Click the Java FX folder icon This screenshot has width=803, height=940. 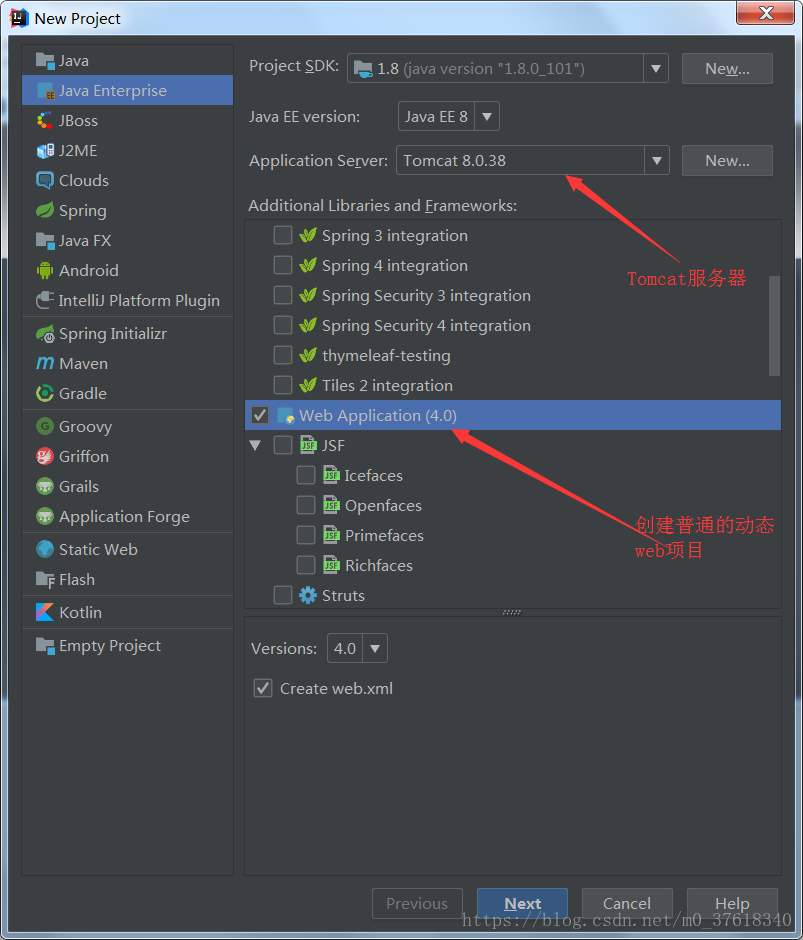coord(45,240)
